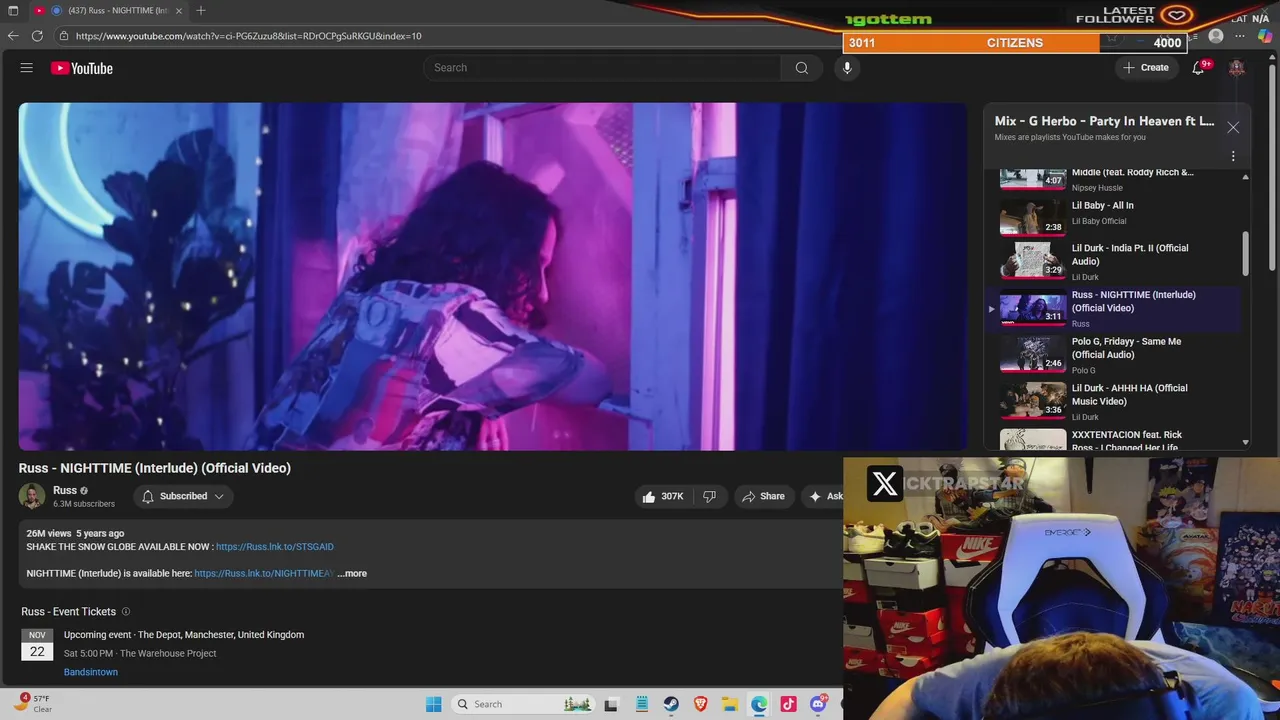Open the Create menu
The width and height of the screenshot is (1280, 720).
pos(1146,68)
